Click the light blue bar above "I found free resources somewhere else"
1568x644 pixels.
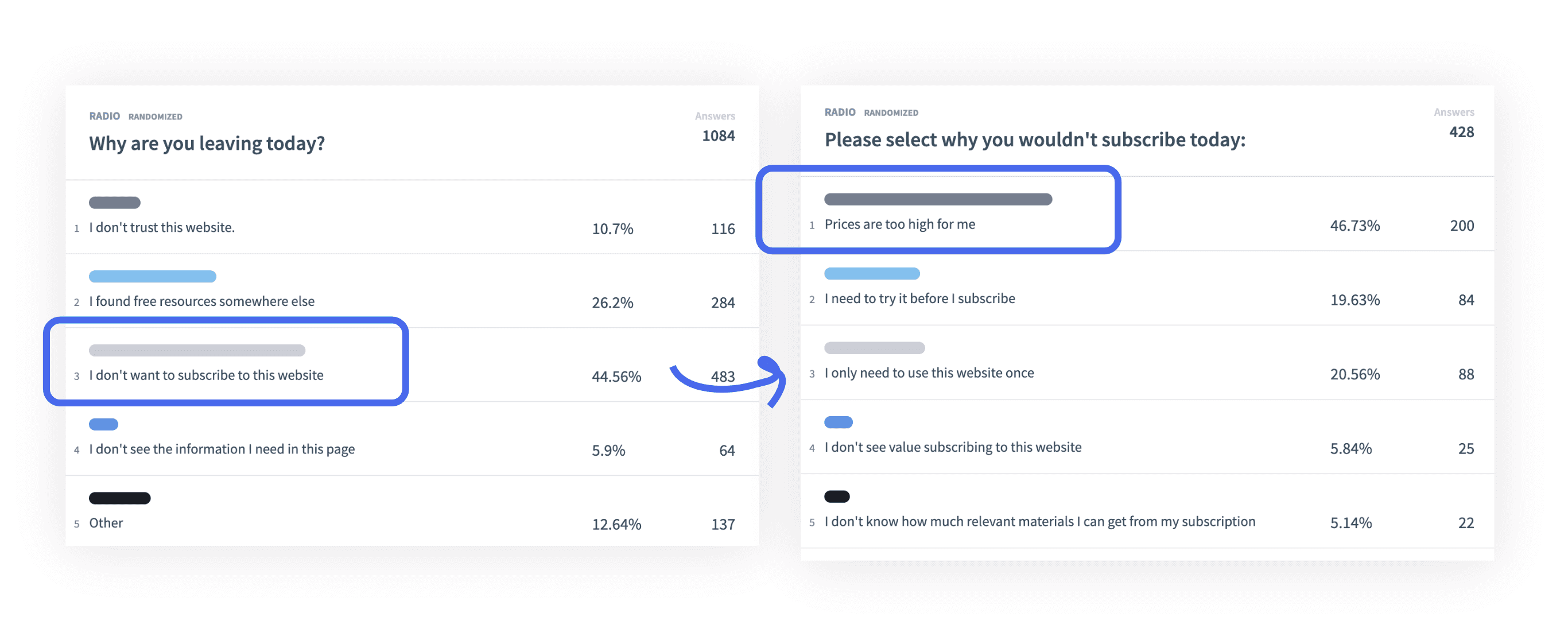pos(152,276)
